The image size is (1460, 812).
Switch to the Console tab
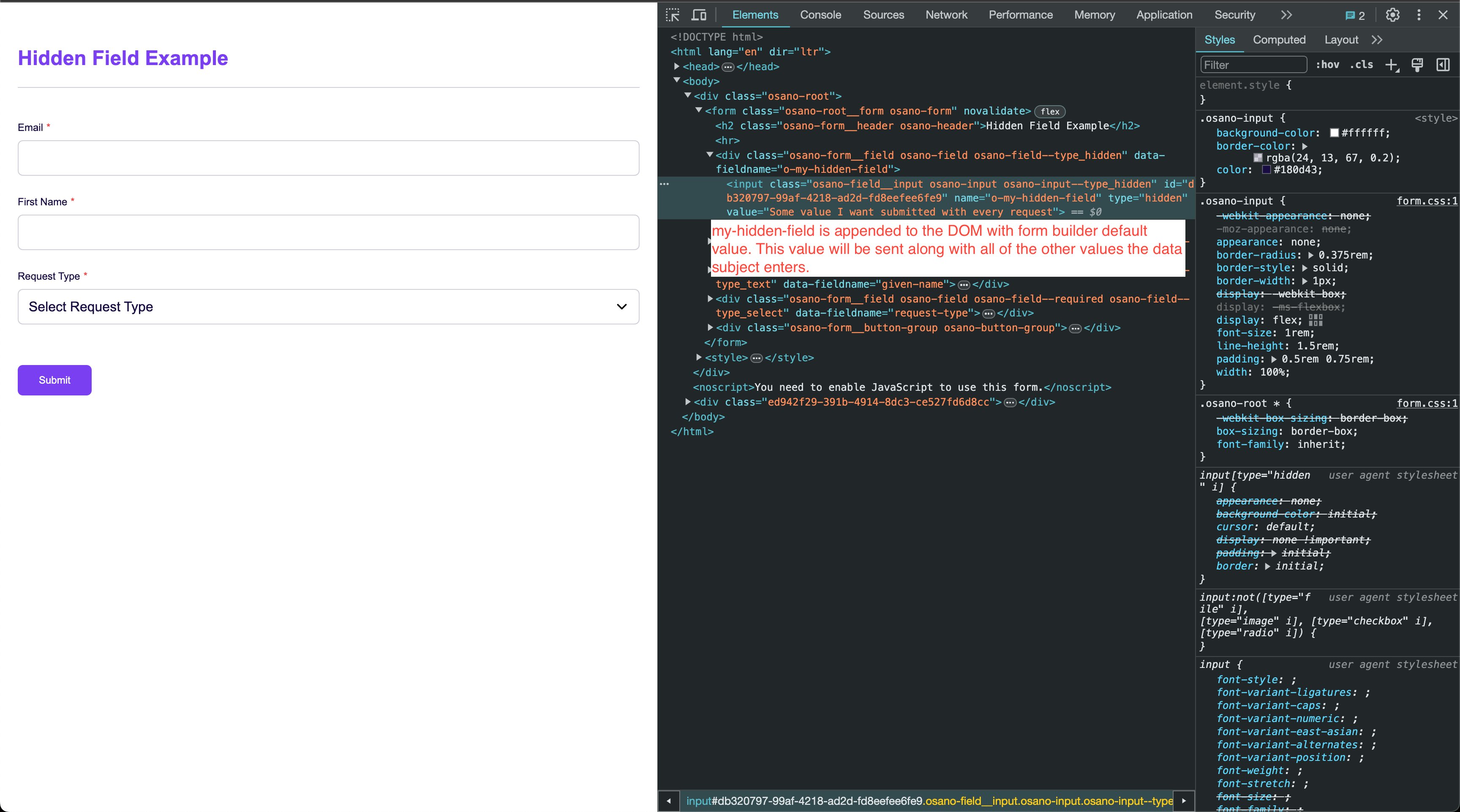[820, 15]
